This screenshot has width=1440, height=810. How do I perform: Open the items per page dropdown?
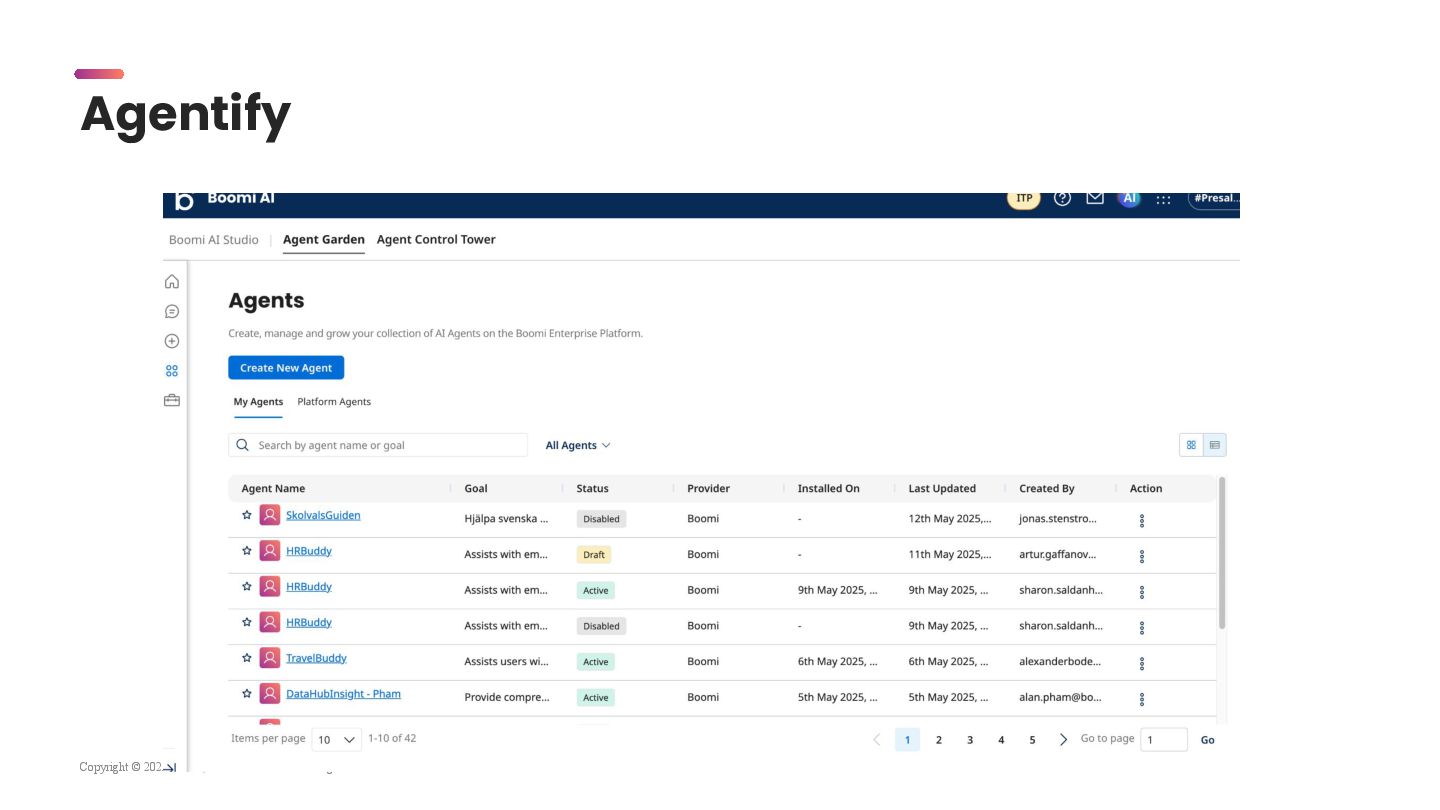[x=337, y=740]
